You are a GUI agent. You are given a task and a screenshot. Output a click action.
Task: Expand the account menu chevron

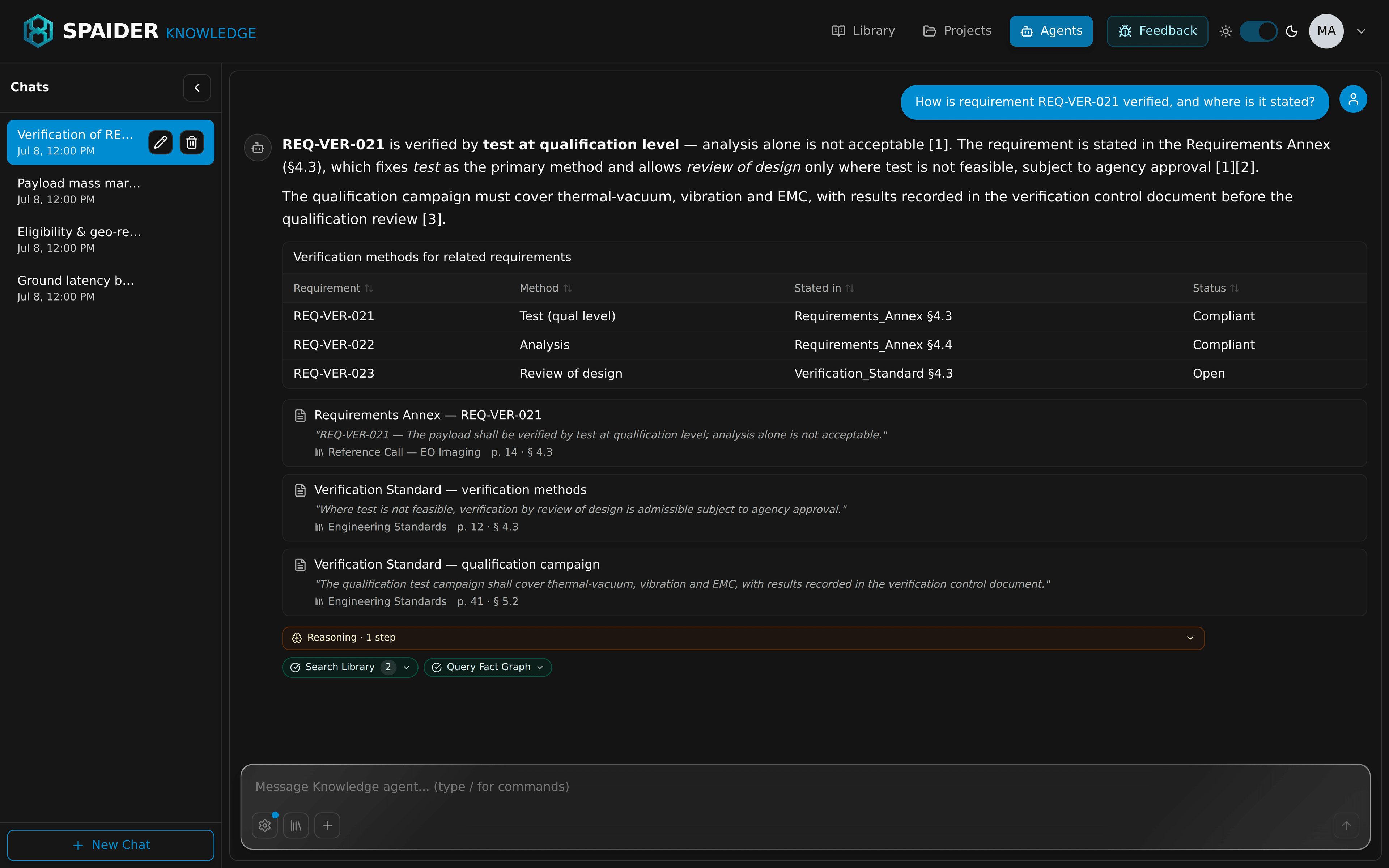point(1362,31)
